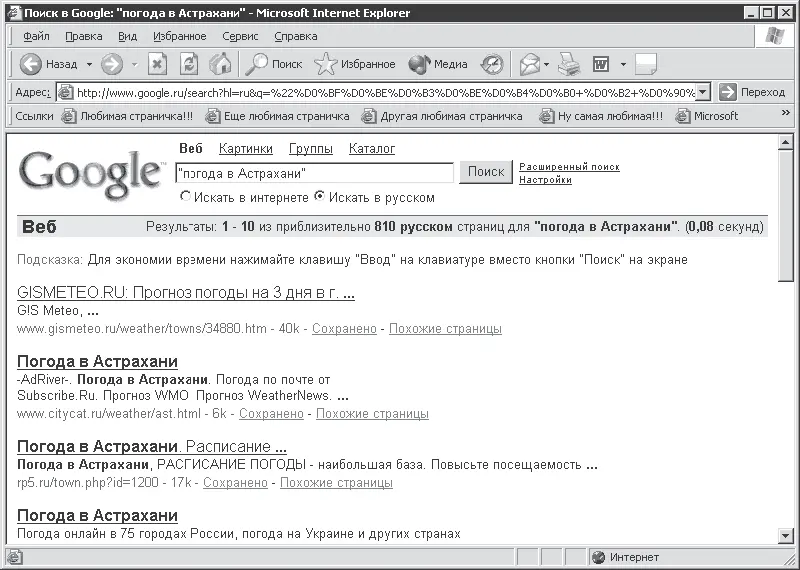Image resolution: width=800 pixels, height=570 pixels.
Task: Open Похожие страницы for citycat result
Action: click(x=372, y=413)
